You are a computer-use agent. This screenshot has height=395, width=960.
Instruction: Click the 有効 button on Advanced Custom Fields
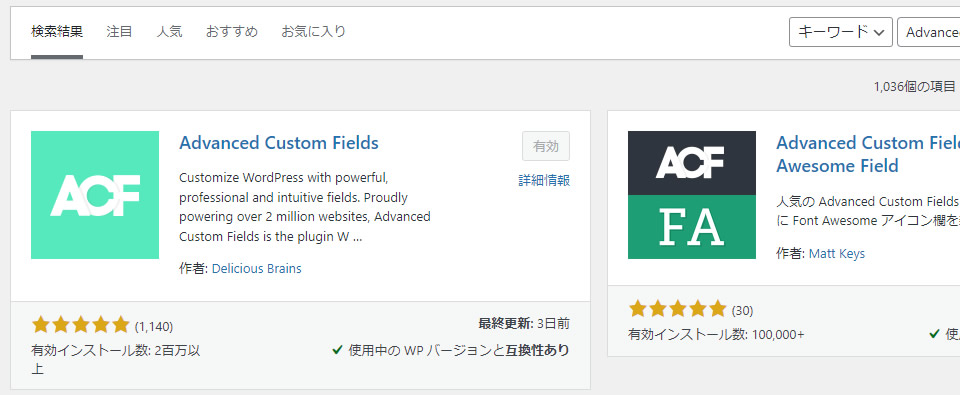tap(546, 146)
